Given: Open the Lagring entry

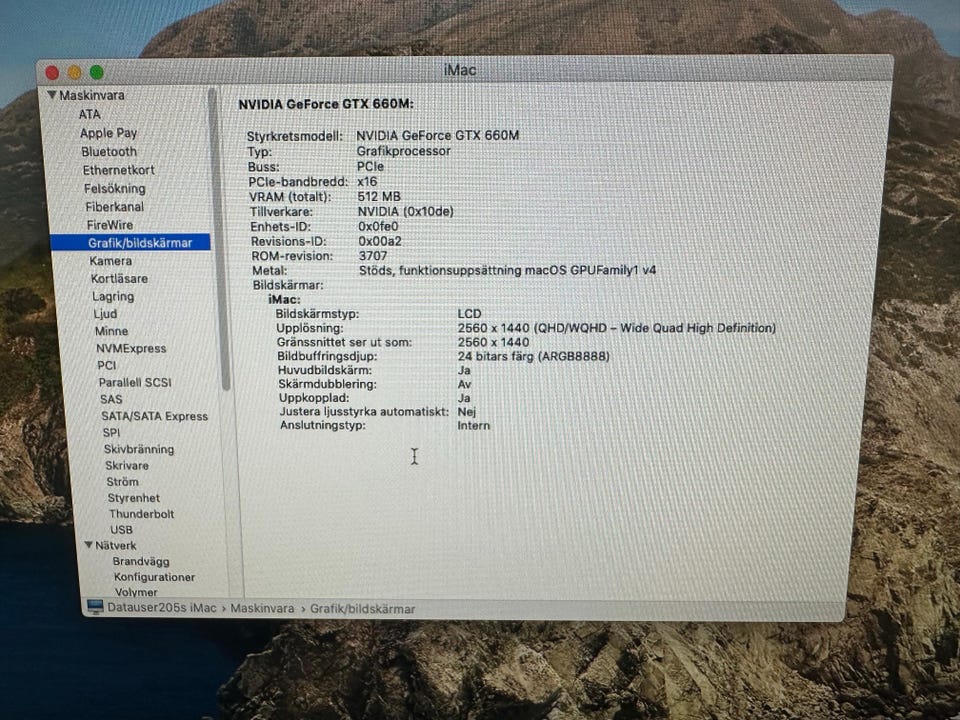Looking at the screenshot, I should pyautogui.click(x=113, y=296).
